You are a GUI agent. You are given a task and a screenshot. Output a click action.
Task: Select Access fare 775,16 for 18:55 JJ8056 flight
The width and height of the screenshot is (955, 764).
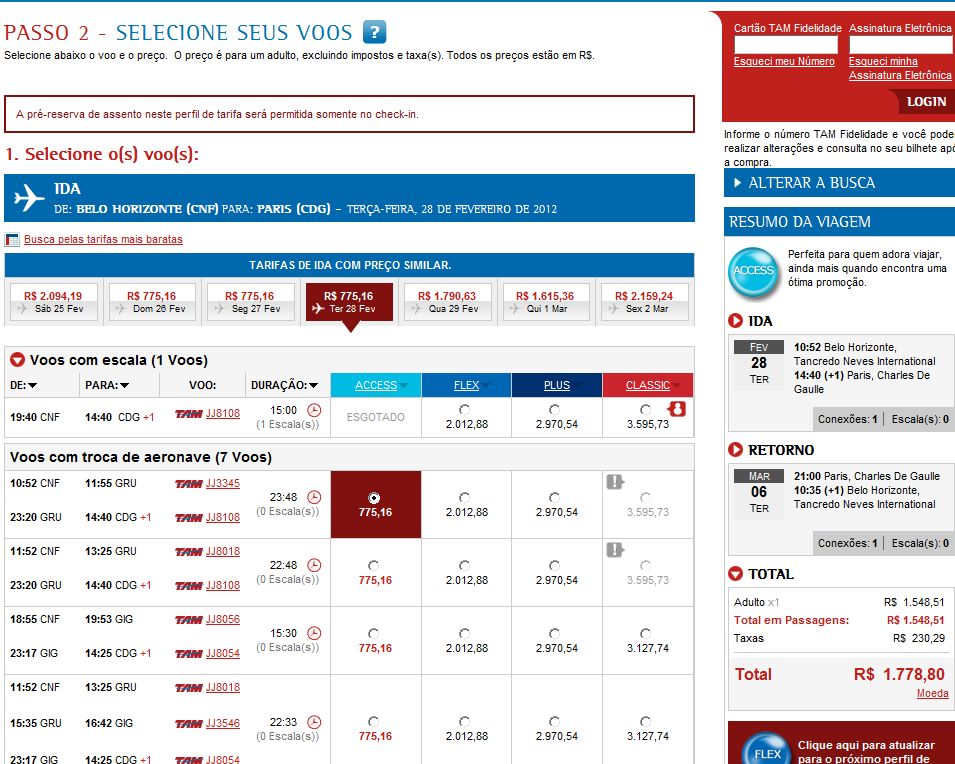click(374, 634)
